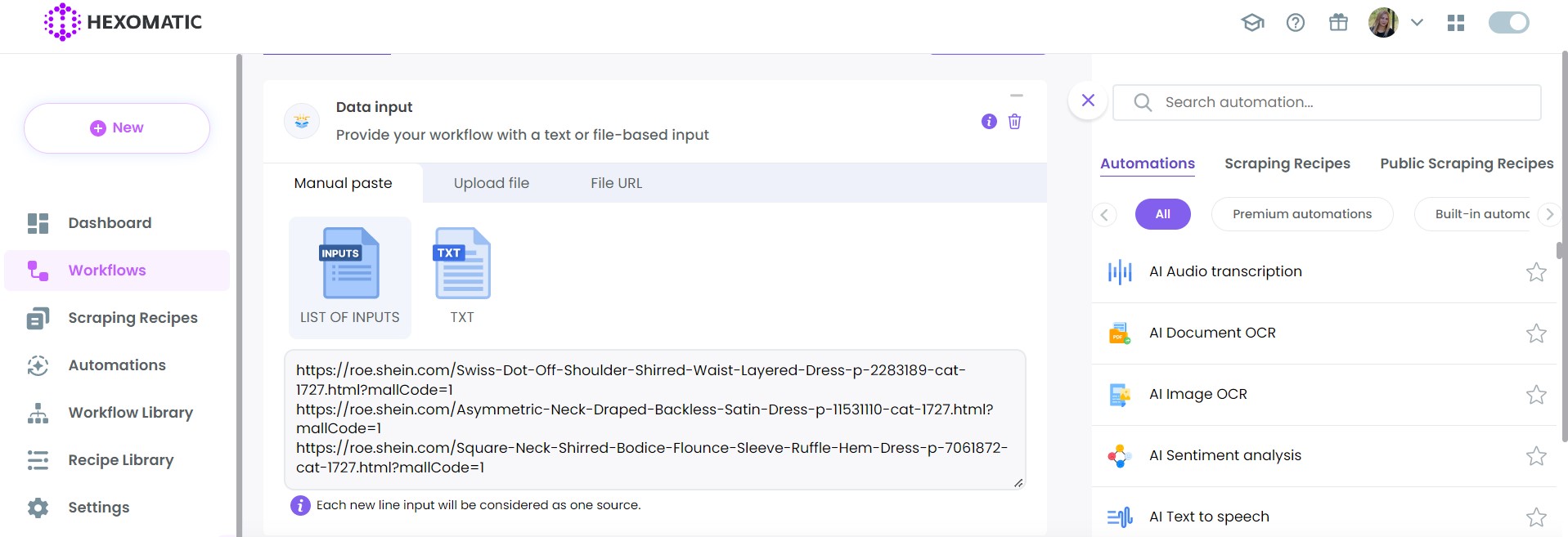Click the Data input info icon

(x=989, y=122)
